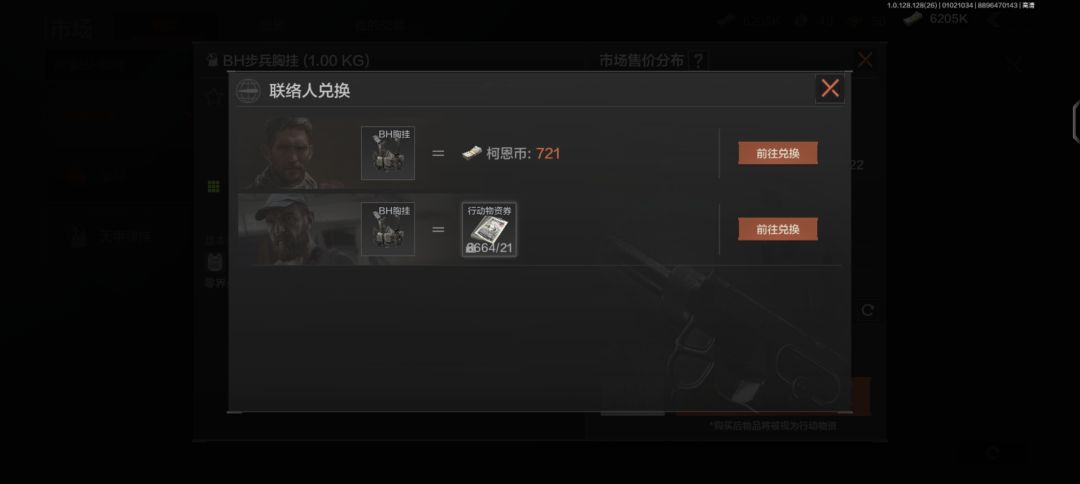Open the 行动物资券 voucher item icon
Screen dimensions: 1080x484
489,229
